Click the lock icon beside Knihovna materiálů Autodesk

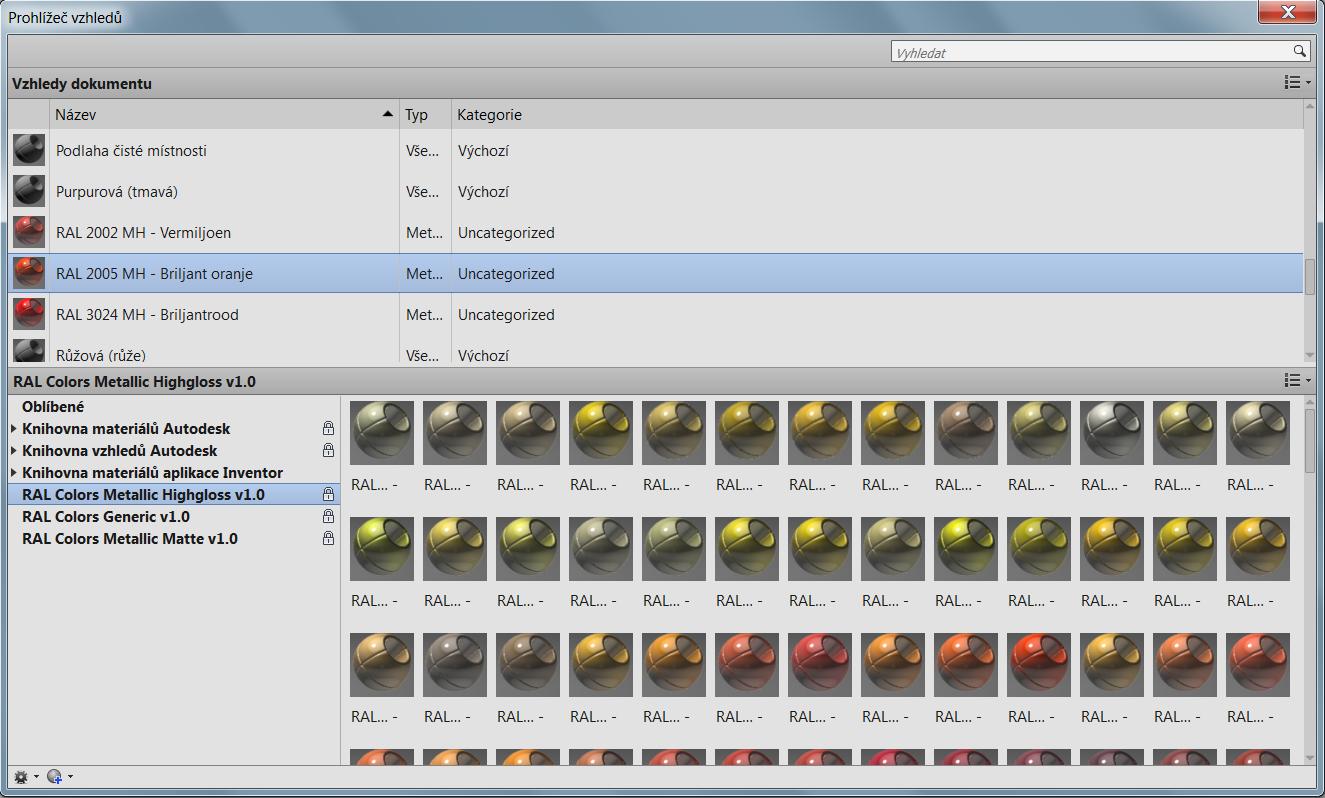pyautogui.click(x=328, y=428)
